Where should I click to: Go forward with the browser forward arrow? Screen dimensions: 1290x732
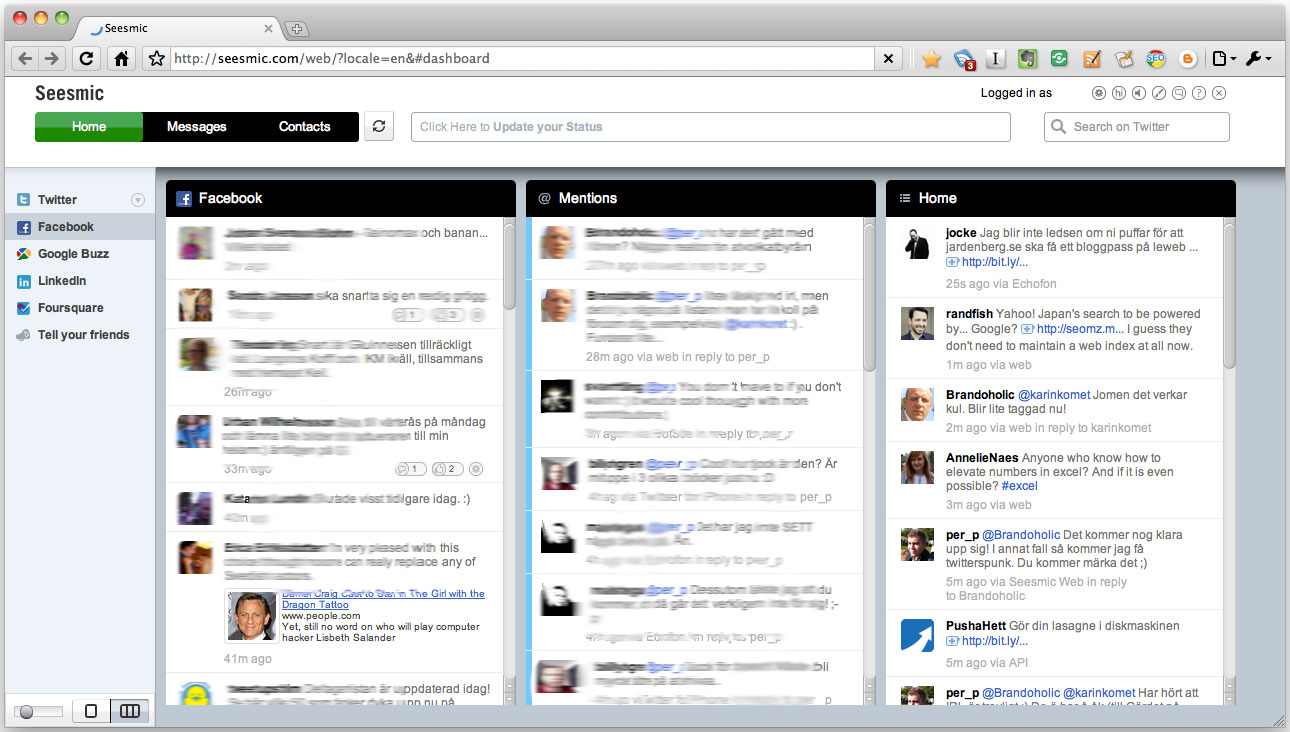52,58
